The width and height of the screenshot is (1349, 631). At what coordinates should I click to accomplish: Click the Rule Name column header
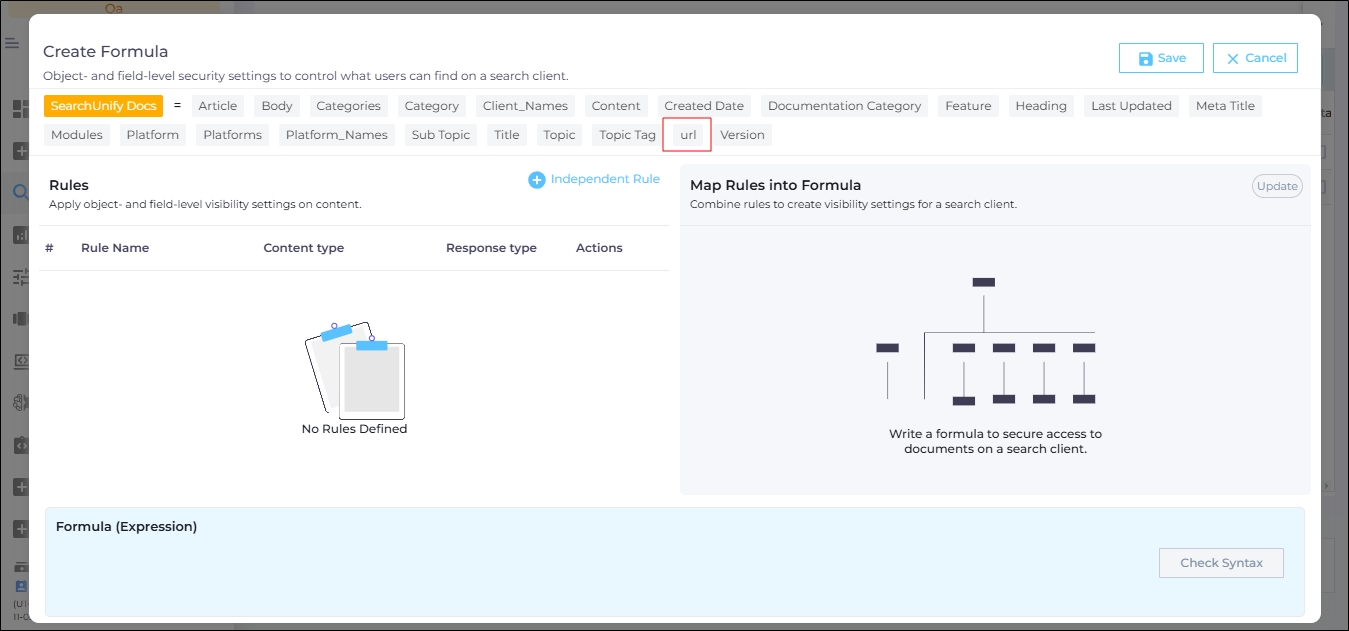point(115,248)
